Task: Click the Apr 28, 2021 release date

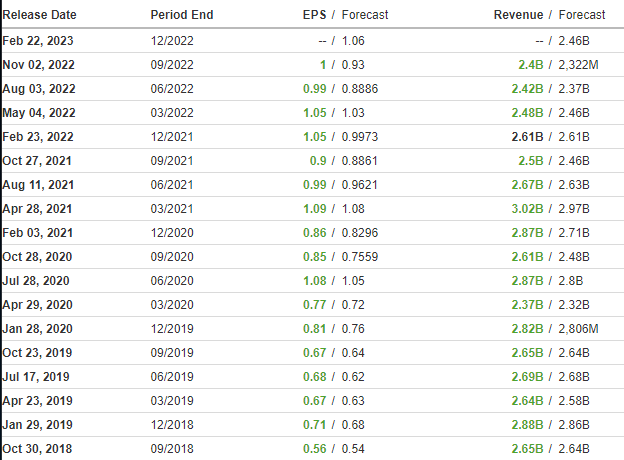Action: 37,209
